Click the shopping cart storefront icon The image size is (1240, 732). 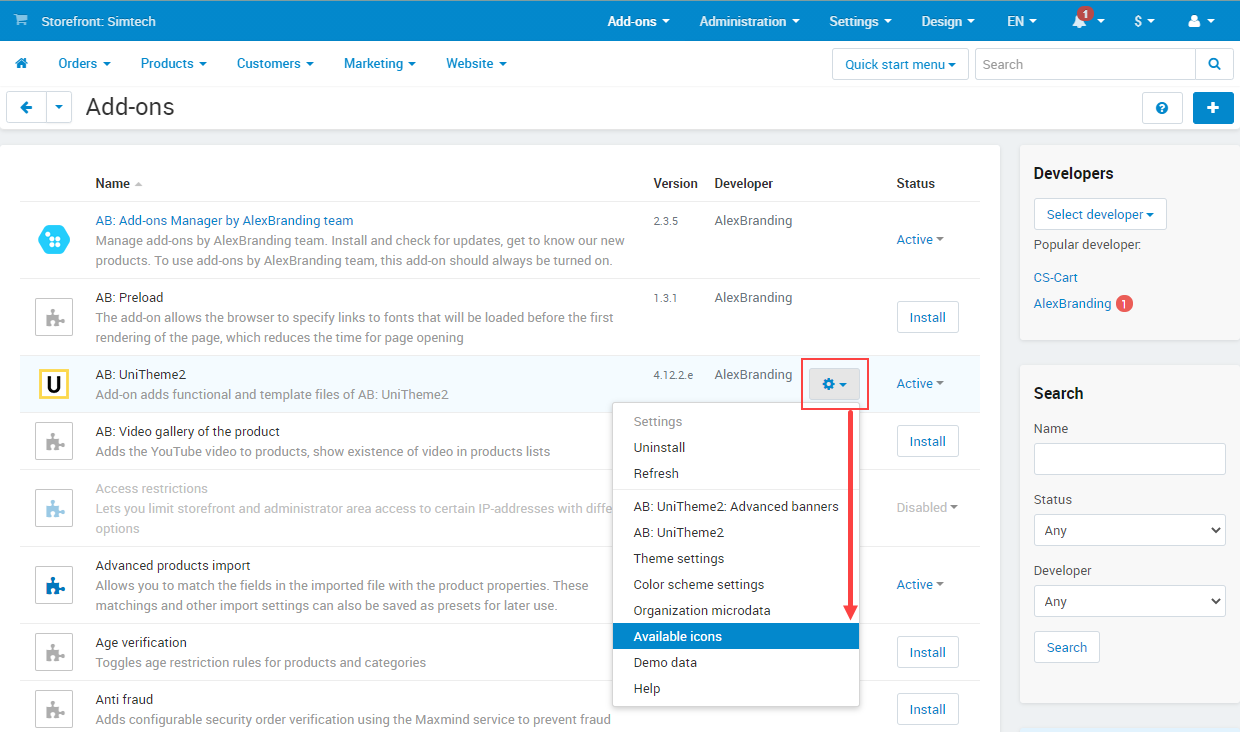21,21
